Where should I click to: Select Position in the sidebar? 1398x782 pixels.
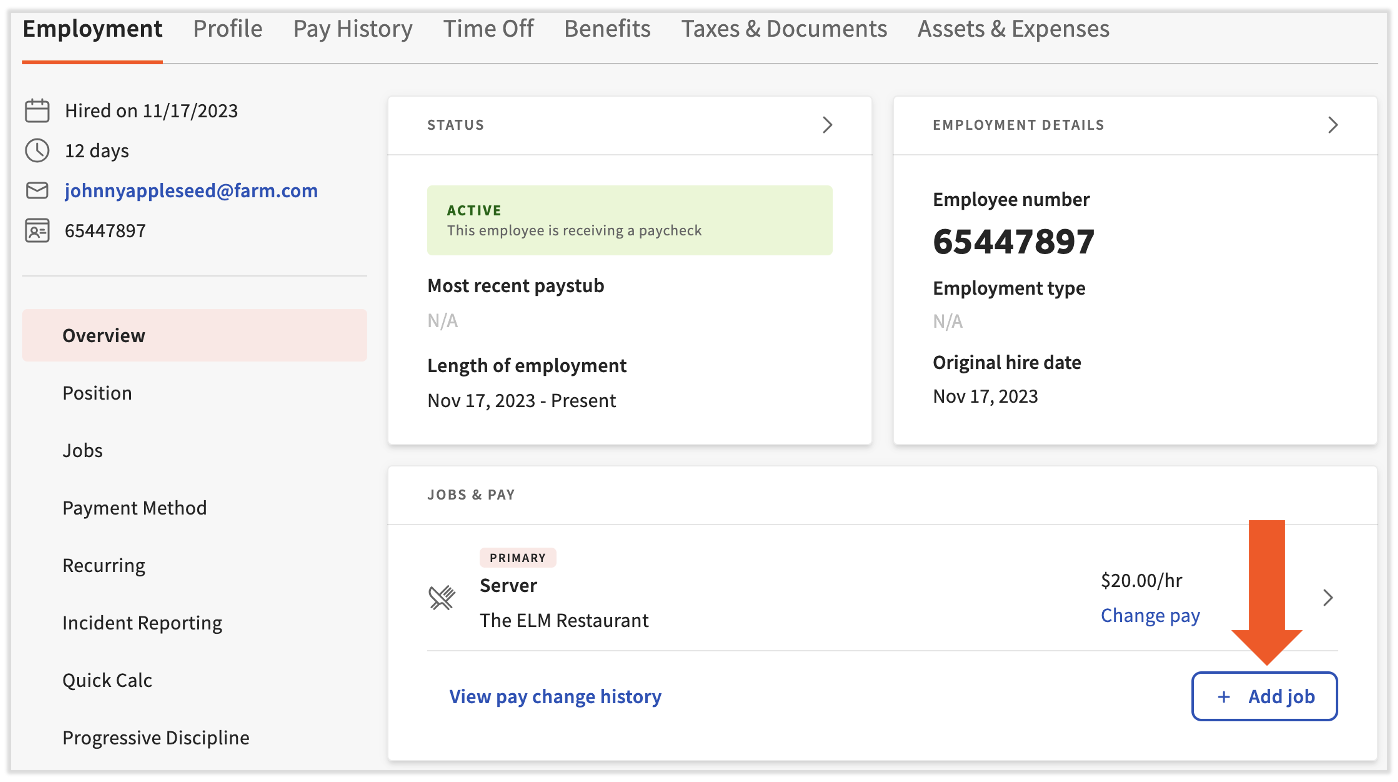tap(97, 393)
